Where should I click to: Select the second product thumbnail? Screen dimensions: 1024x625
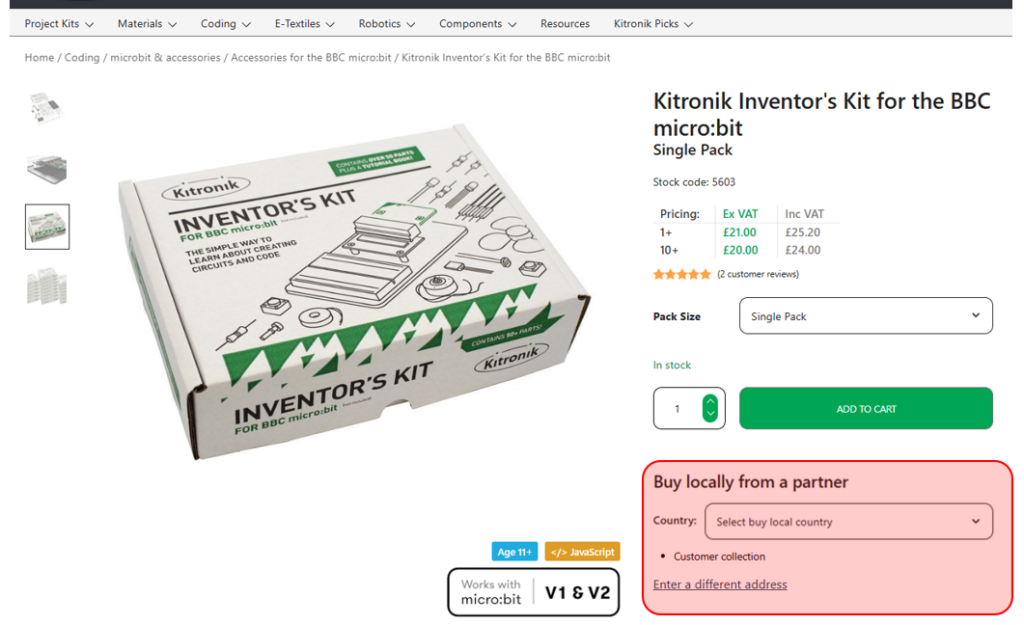pyautogui.click(x=47, y=167)
